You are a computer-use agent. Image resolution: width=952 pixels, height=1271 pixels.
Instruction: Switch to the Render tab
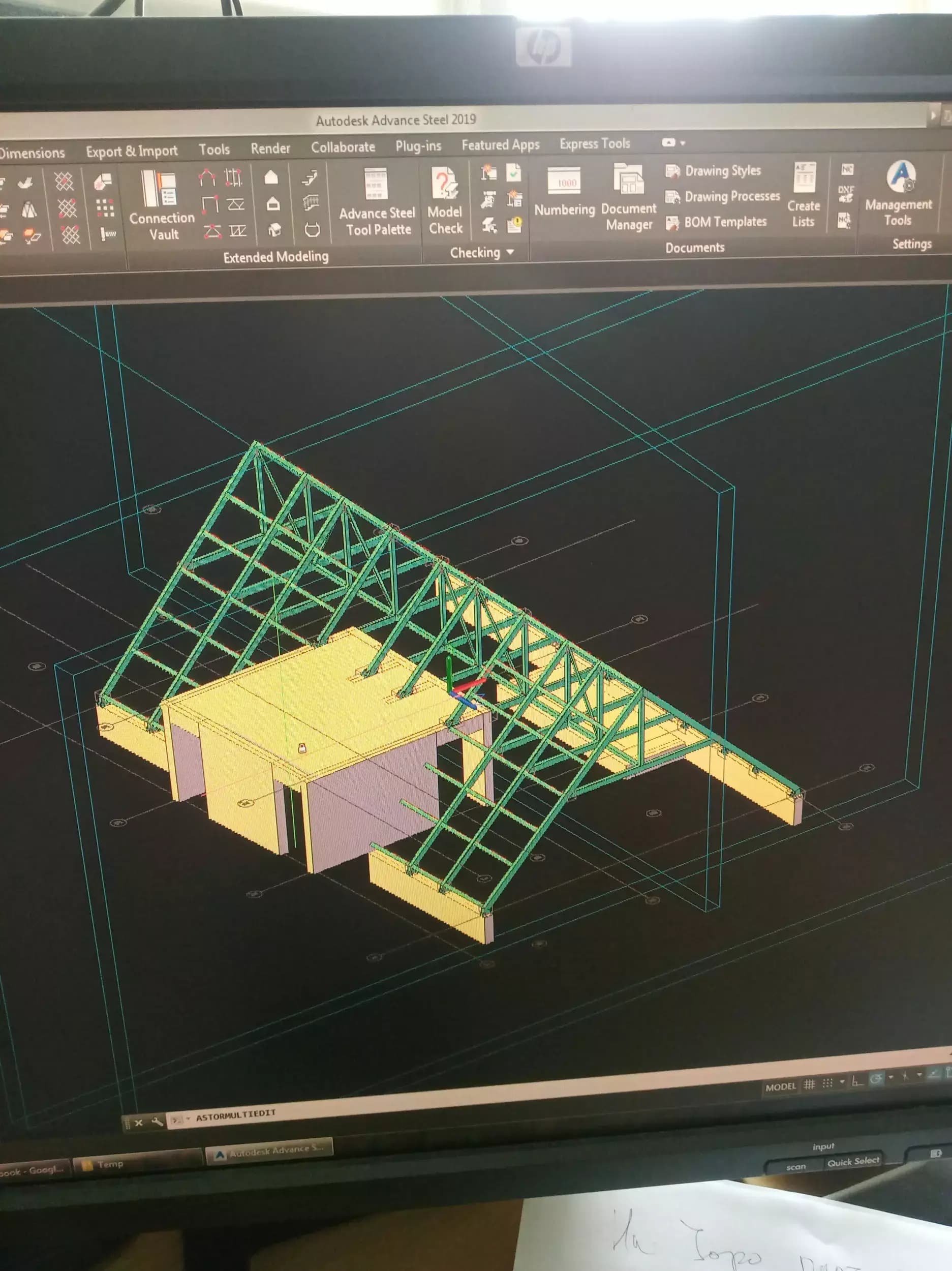pos(270,148)
